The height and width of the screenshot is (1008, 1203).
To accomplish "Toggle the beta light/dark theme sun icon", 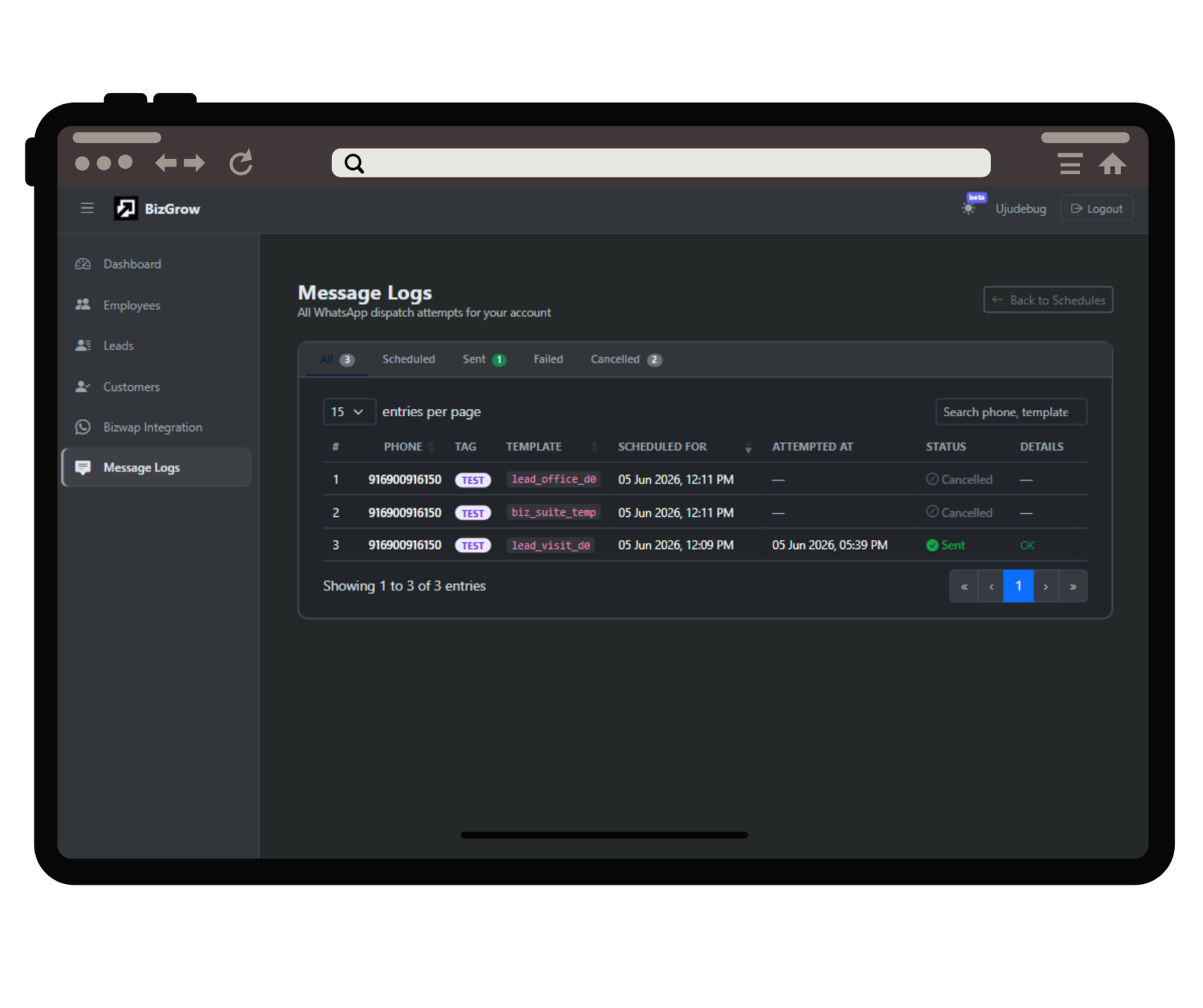I will 968,209.
